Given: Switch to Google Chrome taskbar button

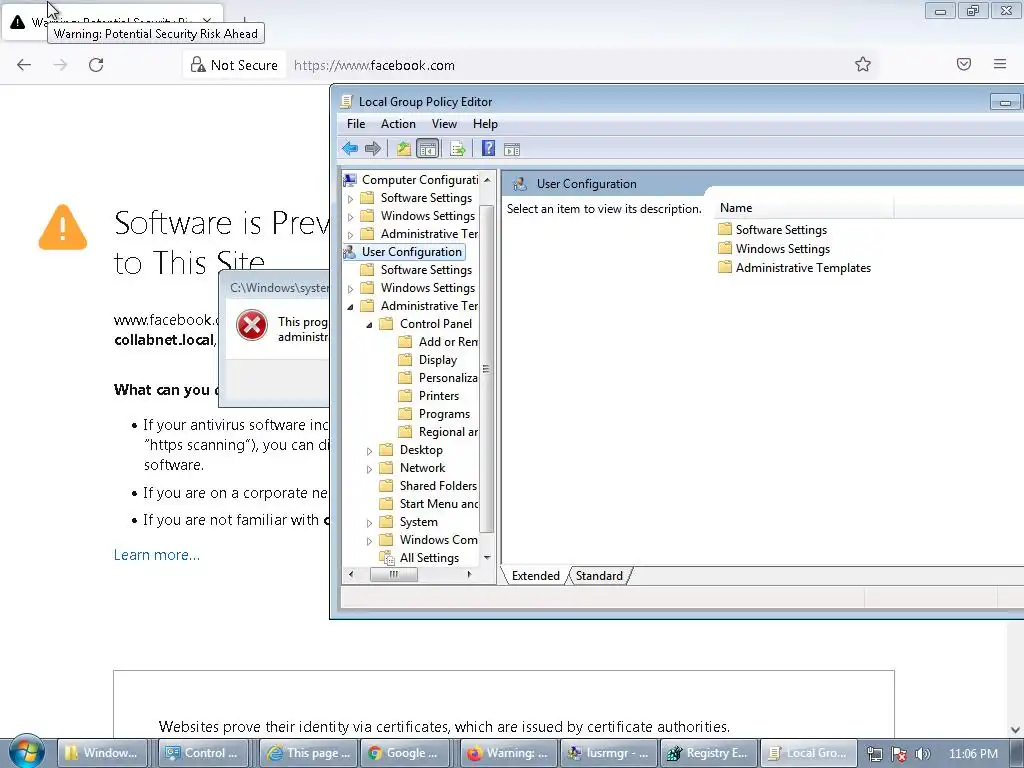Looking at the screenshot, I should click(406, 753).
